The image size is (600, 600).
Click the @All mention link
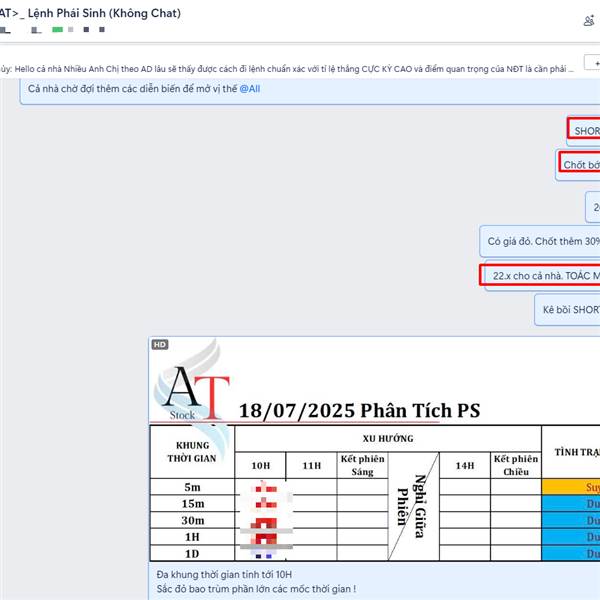(249, 89)
